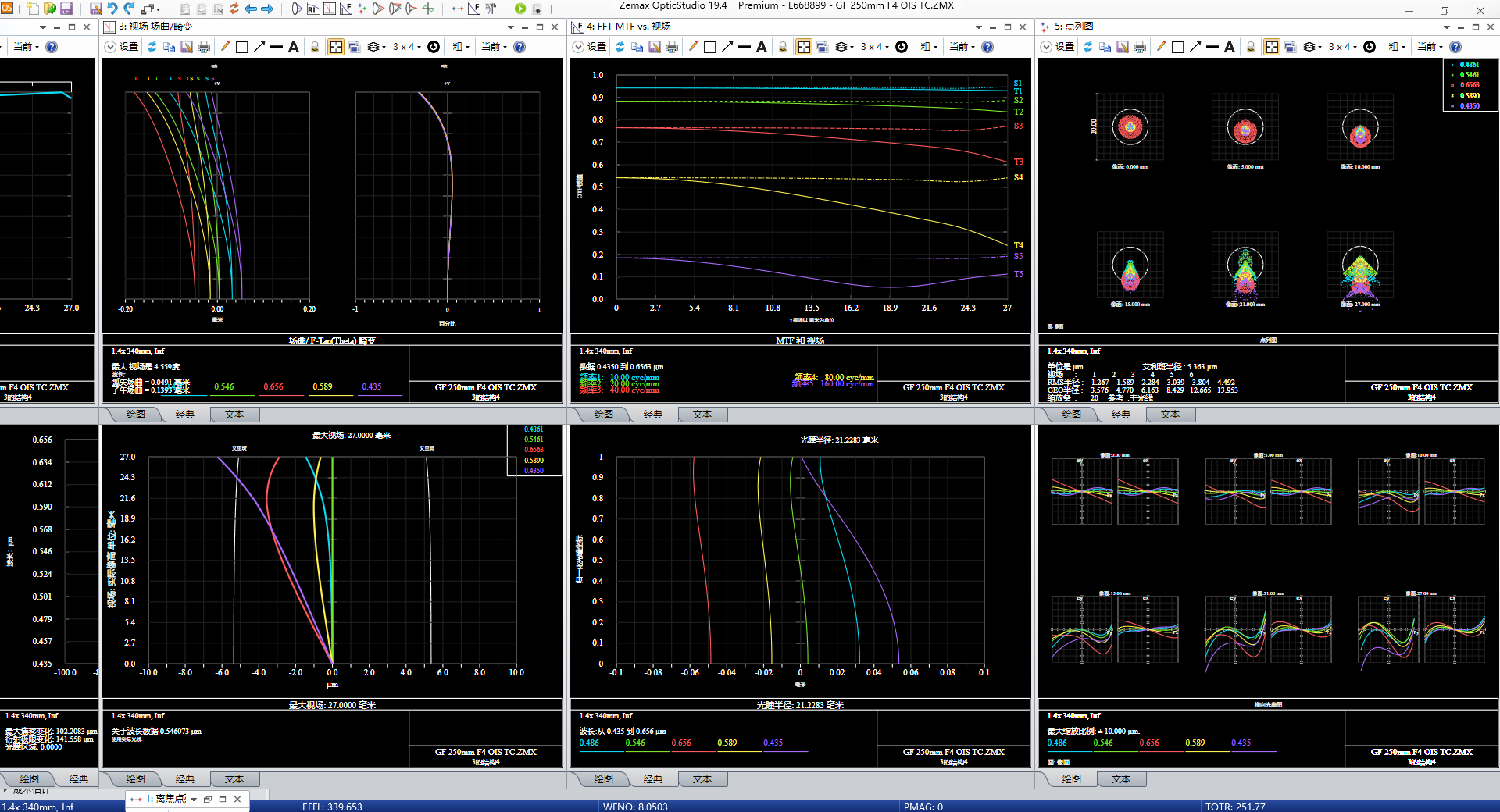Open the spot diagram icon in main toolbar
Screen dimensions: 1500x812
tap(362, 9)
